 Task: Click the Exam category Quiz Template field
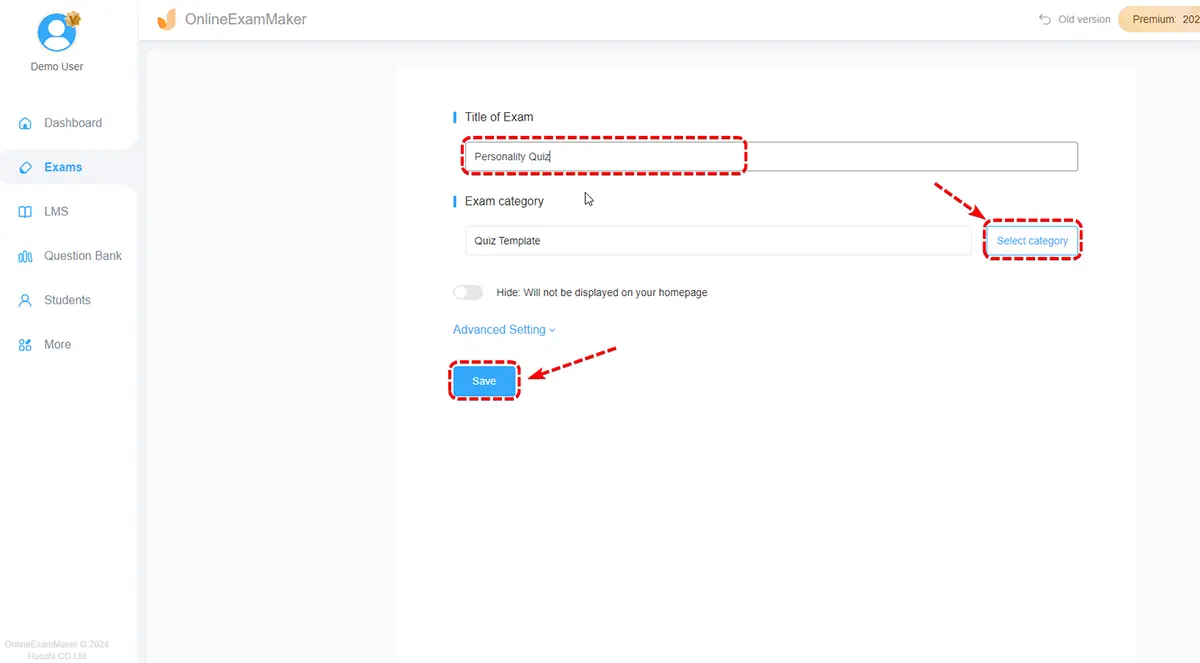[x=717, y=241]
